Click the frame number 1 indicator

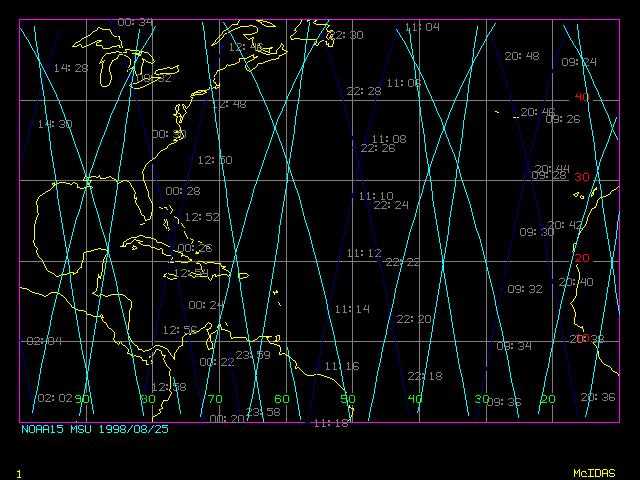click(x=19, y=474)
